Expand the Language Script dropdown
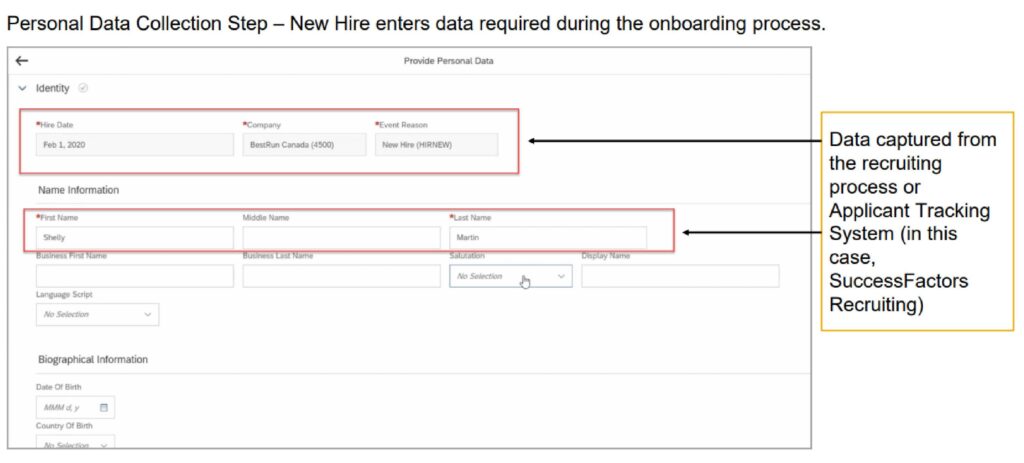The height and width of the screenshot is (463, 1024). pos(97,314)
